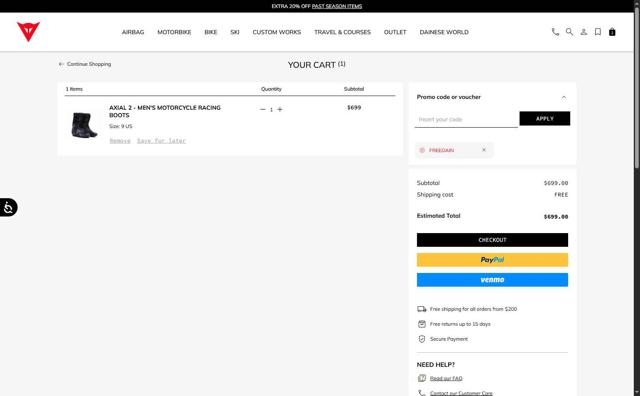Open the SKI menu

tap(235, 32)
